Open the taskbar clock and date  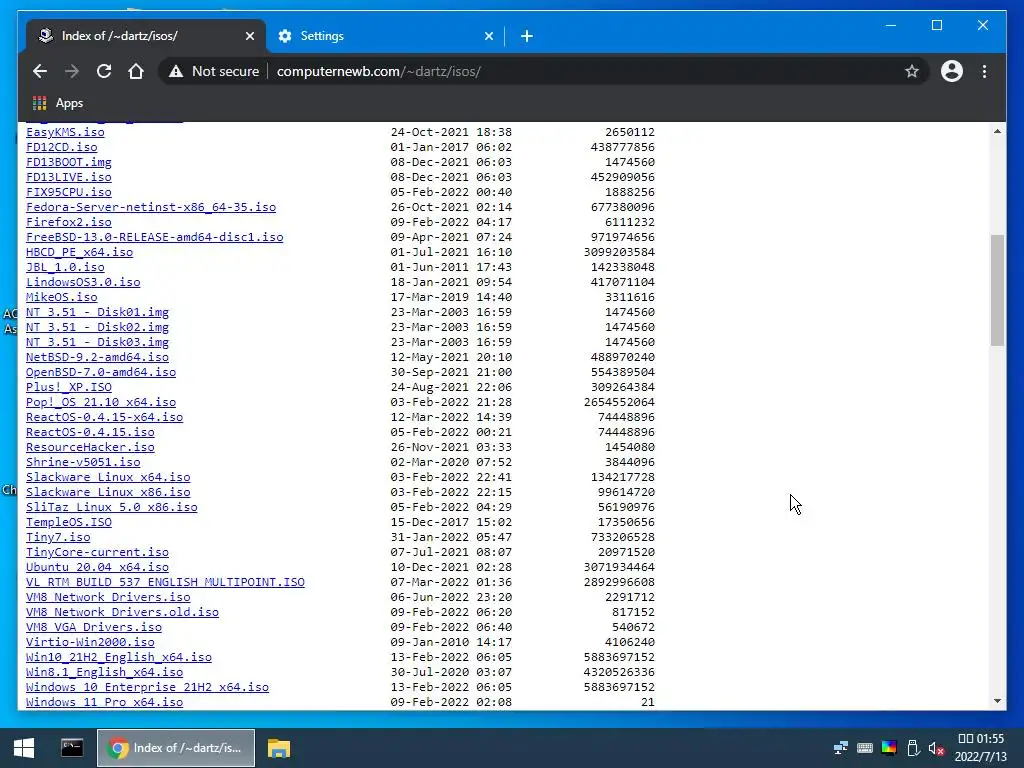980,748
